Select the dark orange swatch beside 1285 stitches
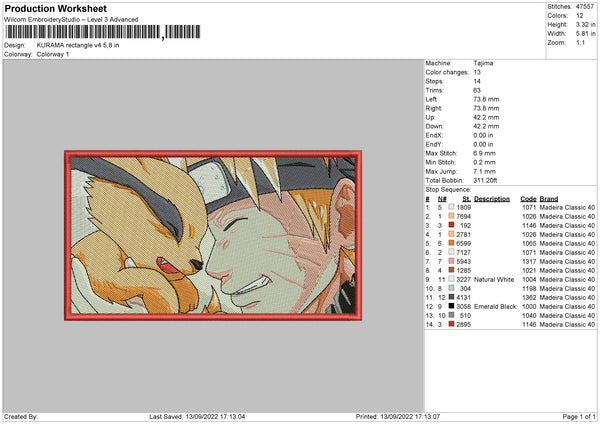Screen dimensions: 600x424 (452, 270)
